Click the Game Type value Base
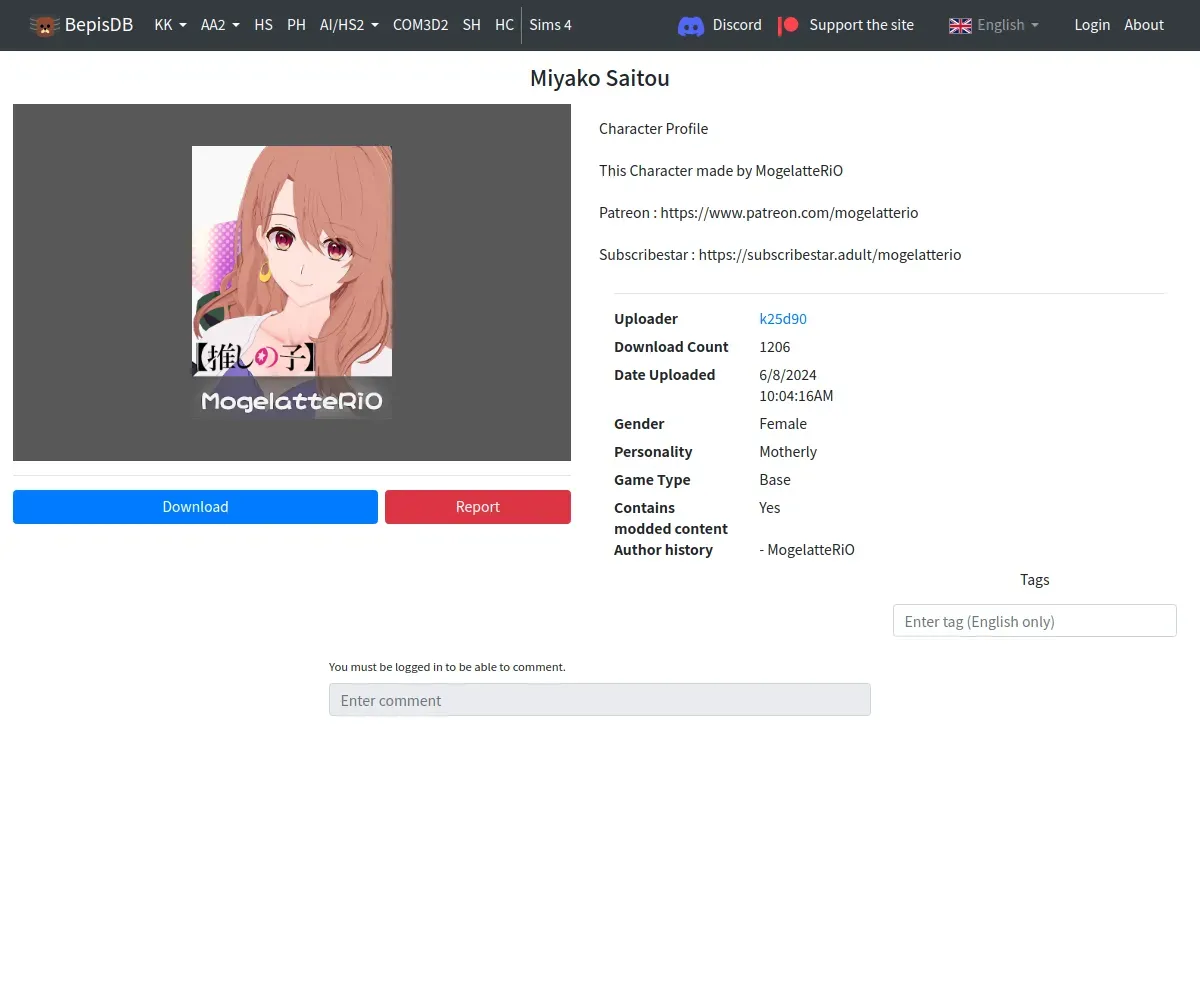 click(x=775, y=480)
